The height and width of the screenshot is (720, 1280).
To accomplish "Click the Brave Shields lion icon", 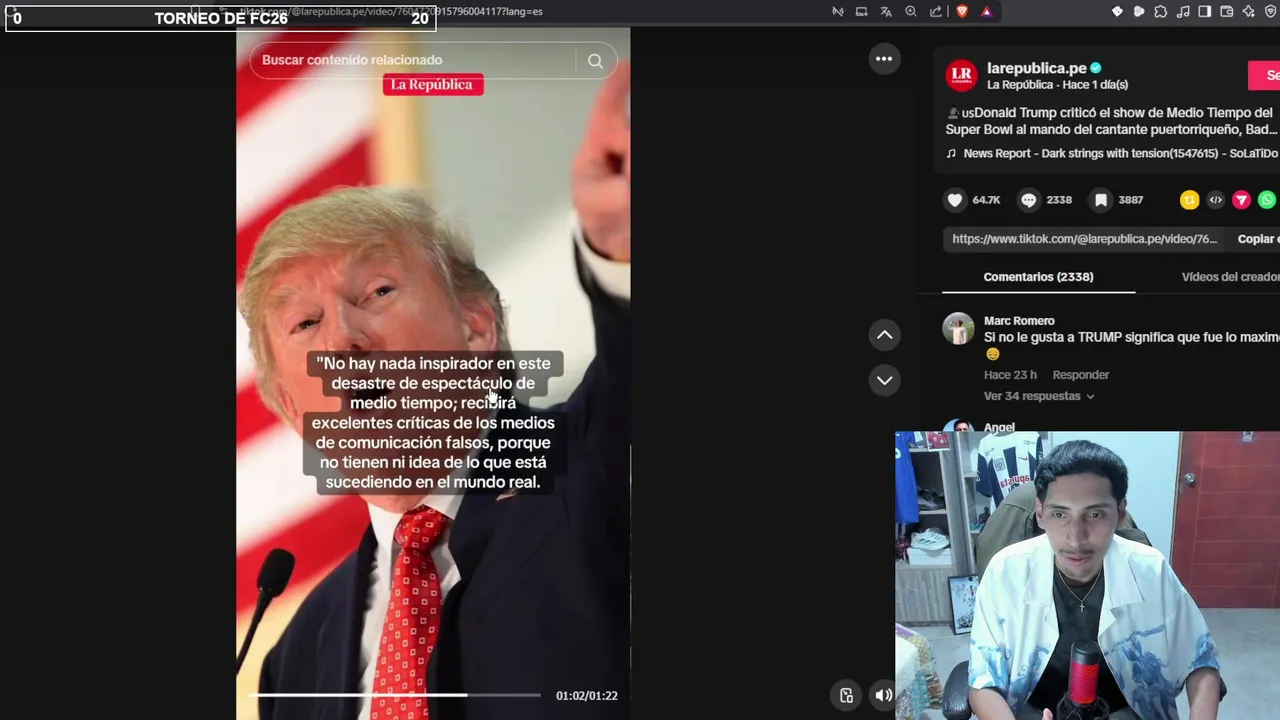I will tap(962, 11).
